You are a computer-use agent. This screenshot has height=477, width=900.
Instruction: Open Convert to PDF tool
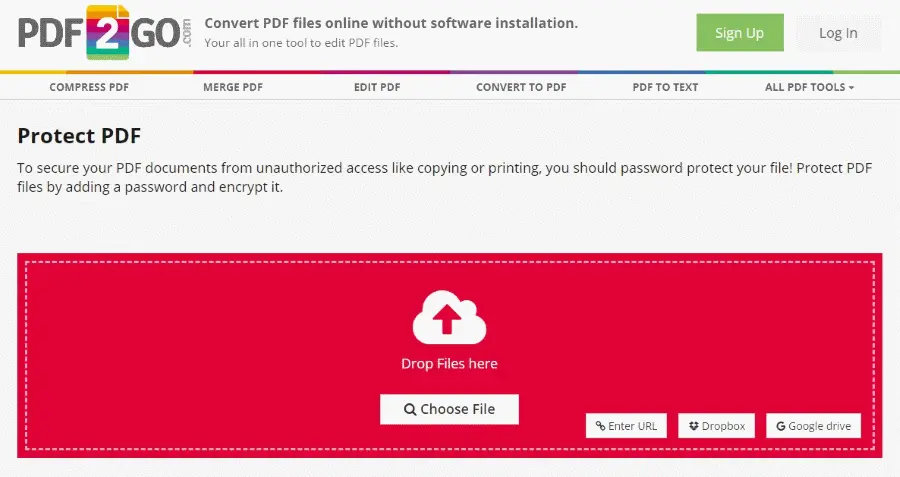[x=521, y=87]
